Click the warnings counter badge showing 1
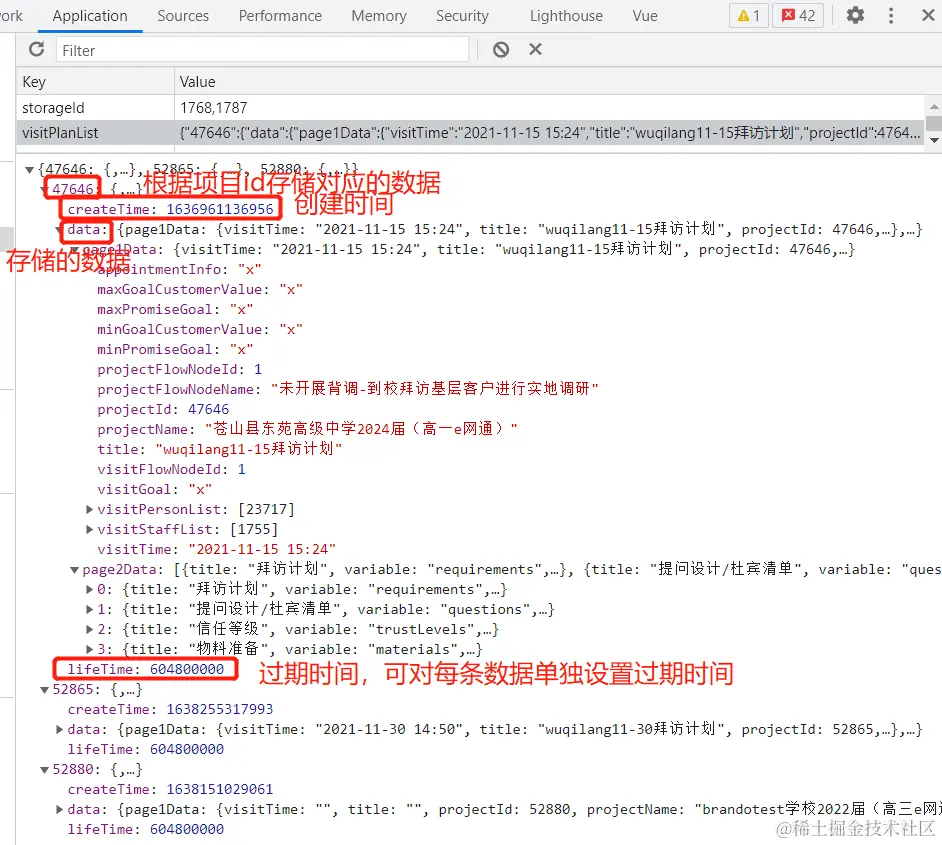The image size is (942, 845). tap(749, 16)
